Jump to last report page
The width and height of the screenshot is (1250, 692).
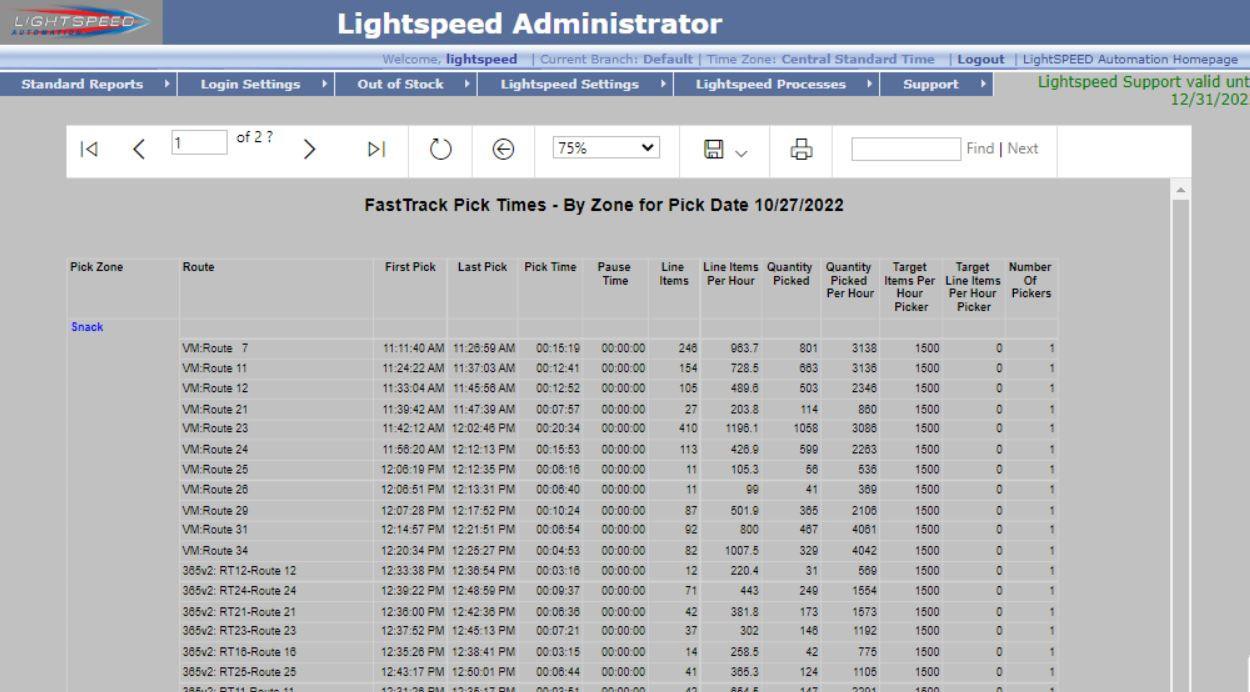[x=375, y=149]
